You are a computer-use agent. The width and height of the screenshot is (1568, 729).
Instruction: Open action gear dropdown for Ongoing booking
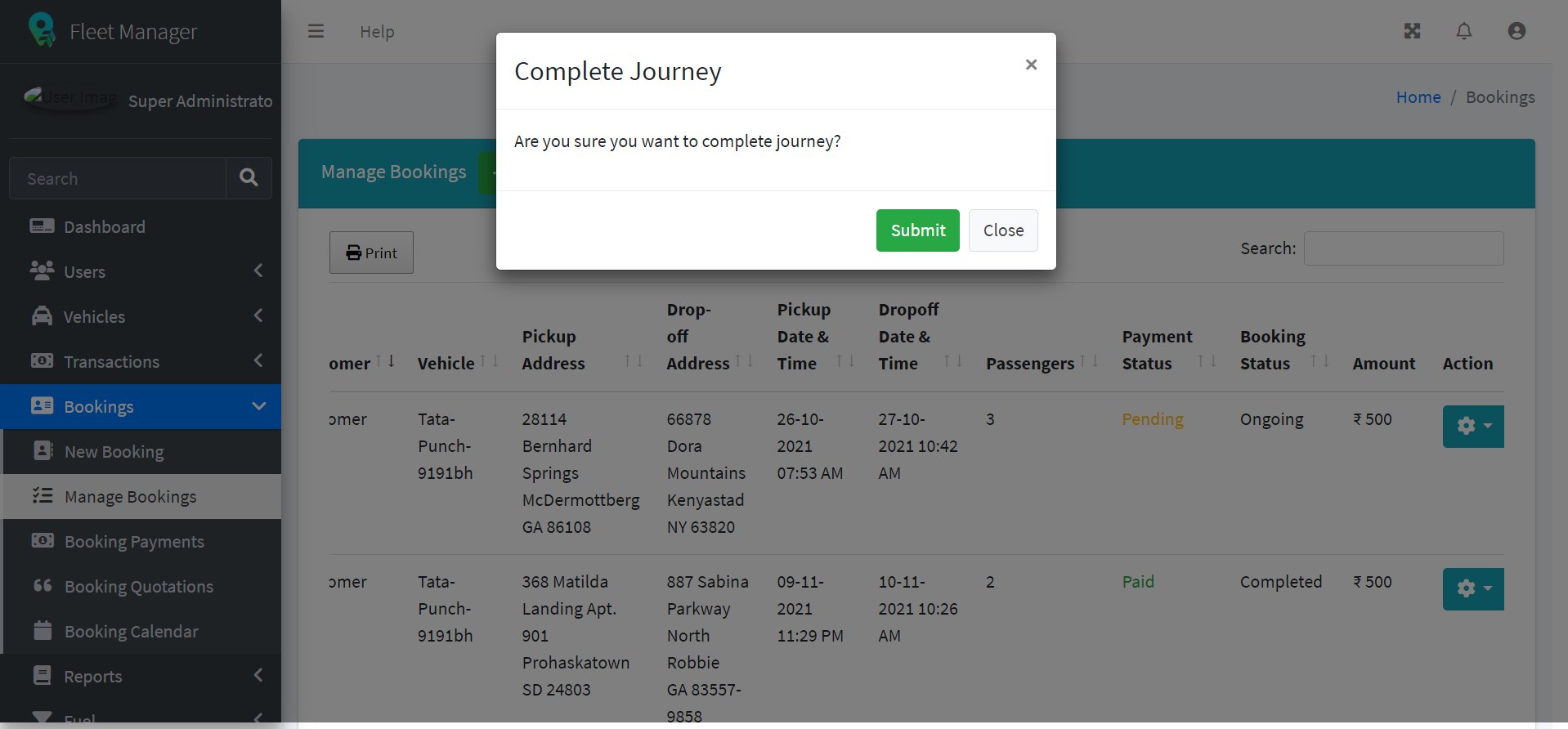pyautogui.click(x=1472, y=427)
